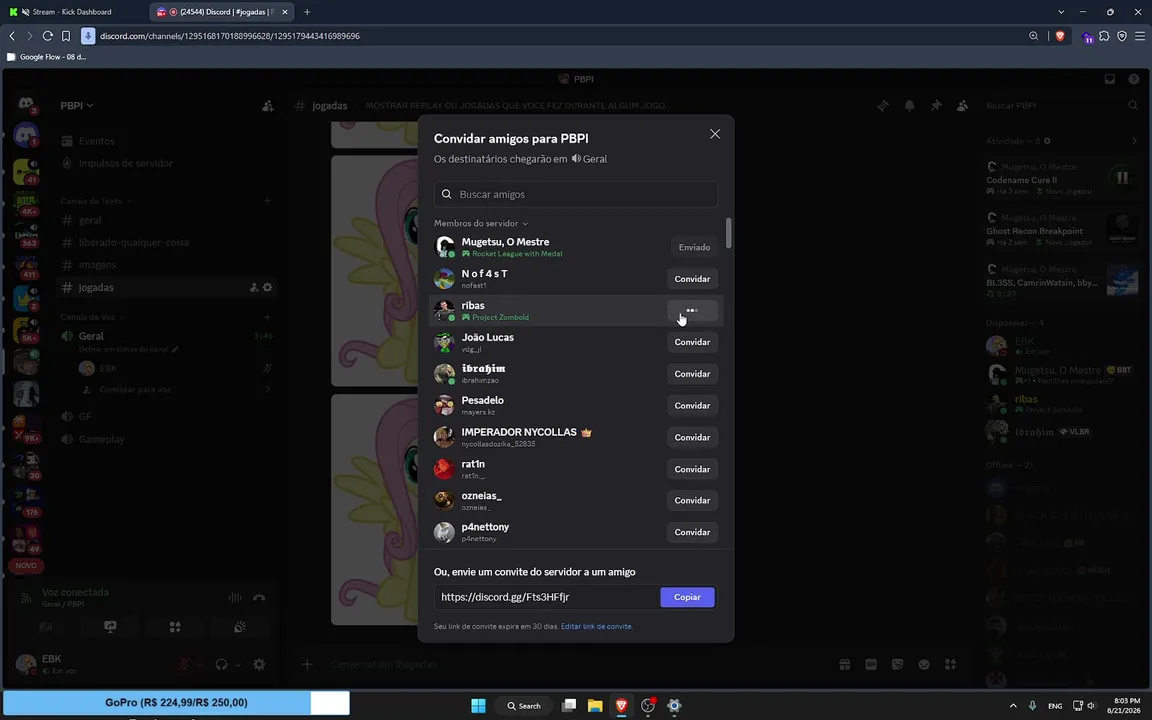Show hidden system tray icons
This screenshot has width=1152, height=720.
[1013, 706]
